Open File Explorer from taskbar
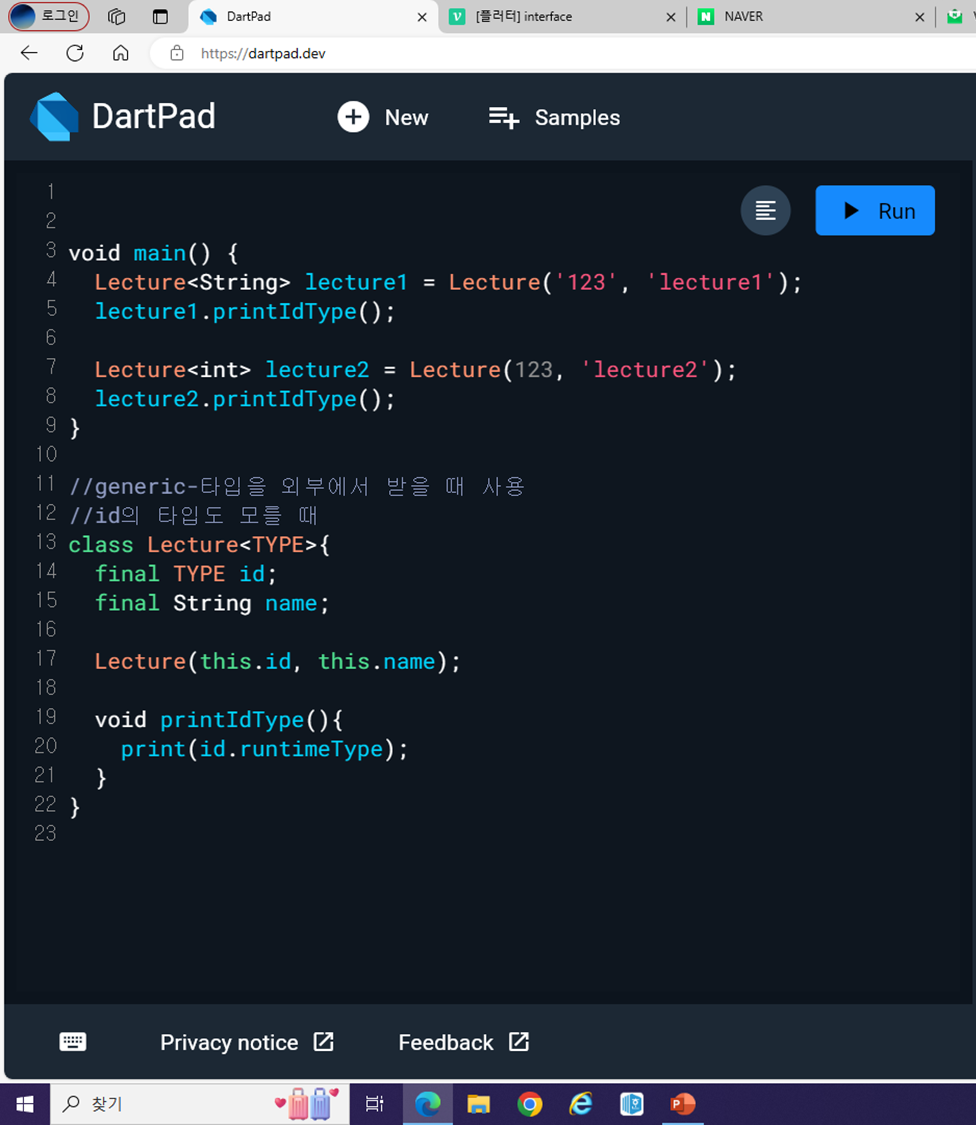This screenshot has width=976, height=1125. (x=479, y=1103)
